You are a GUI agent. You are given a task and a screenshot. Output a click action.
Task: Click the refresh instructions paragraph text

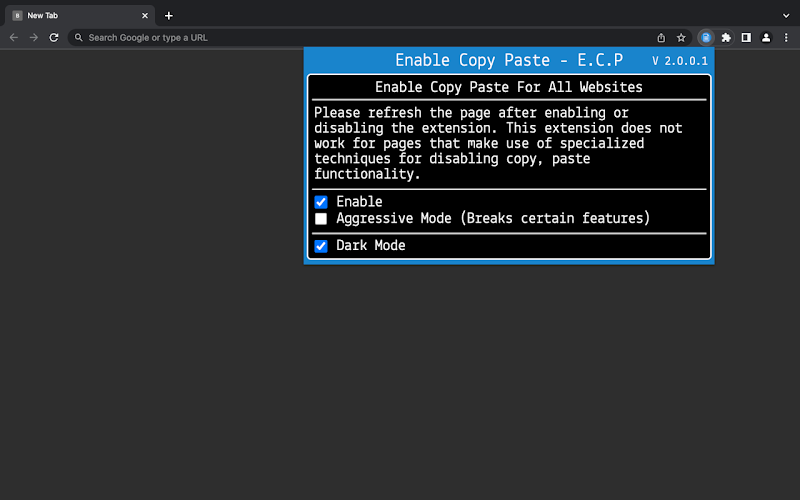(x=498, y=143)
